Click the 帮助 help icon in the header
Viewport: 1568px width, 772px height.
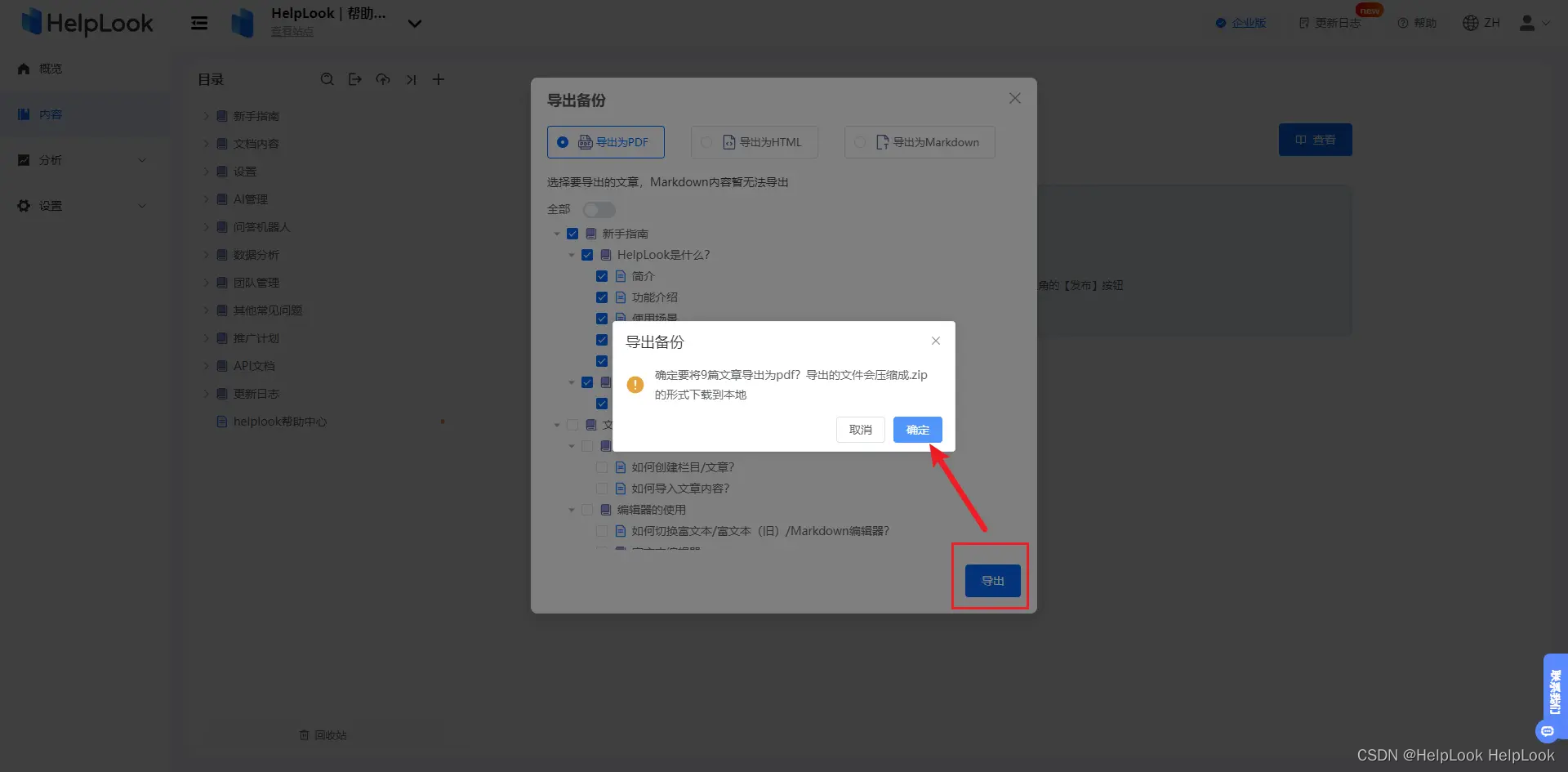[x=1403, y=23]
